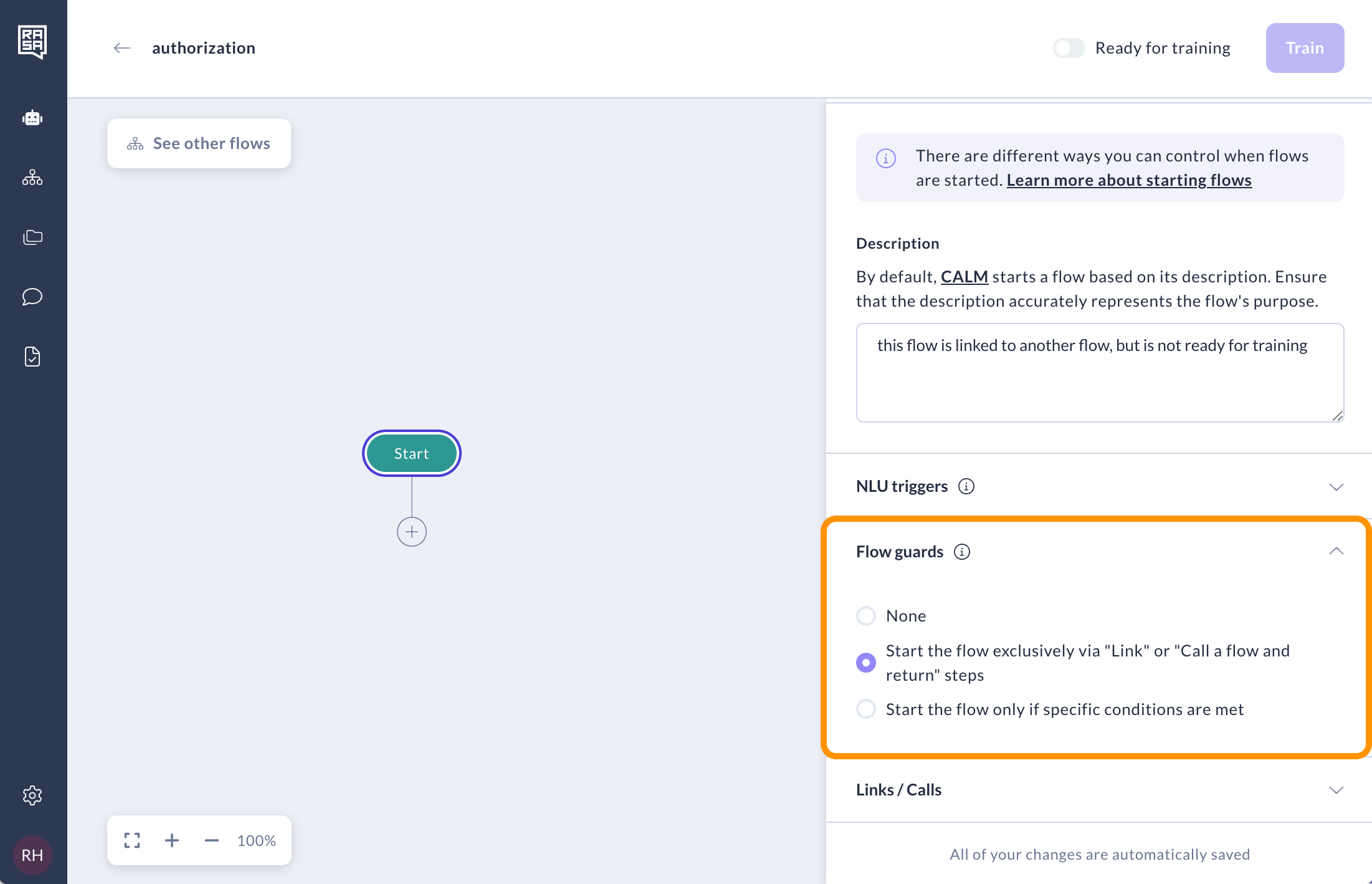Click the robot assistant icon in sidebar
1372x884 pixels.
coord(32,118)
